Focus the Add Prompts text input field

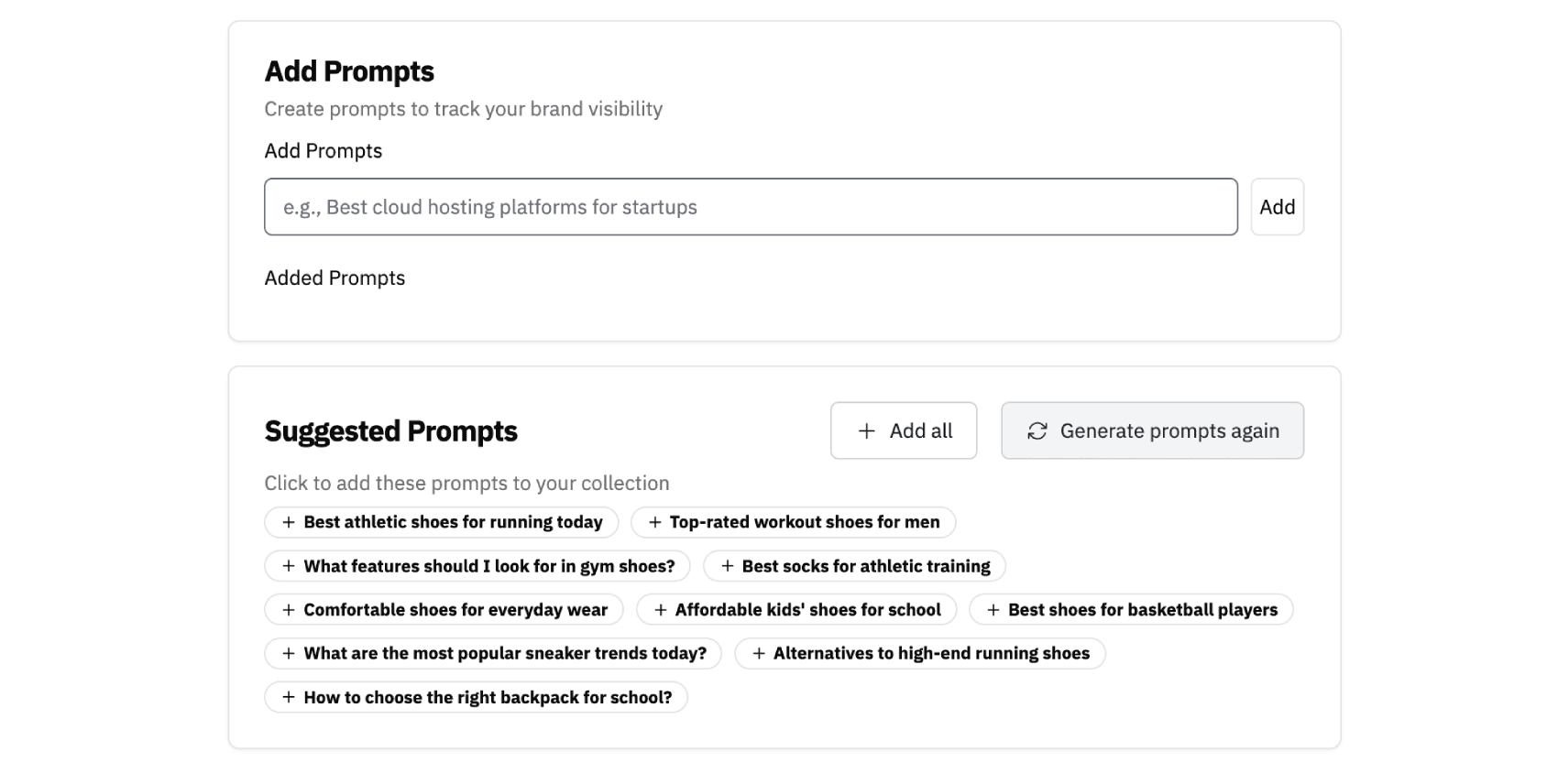pyautogui.click(x=750, y=207)
